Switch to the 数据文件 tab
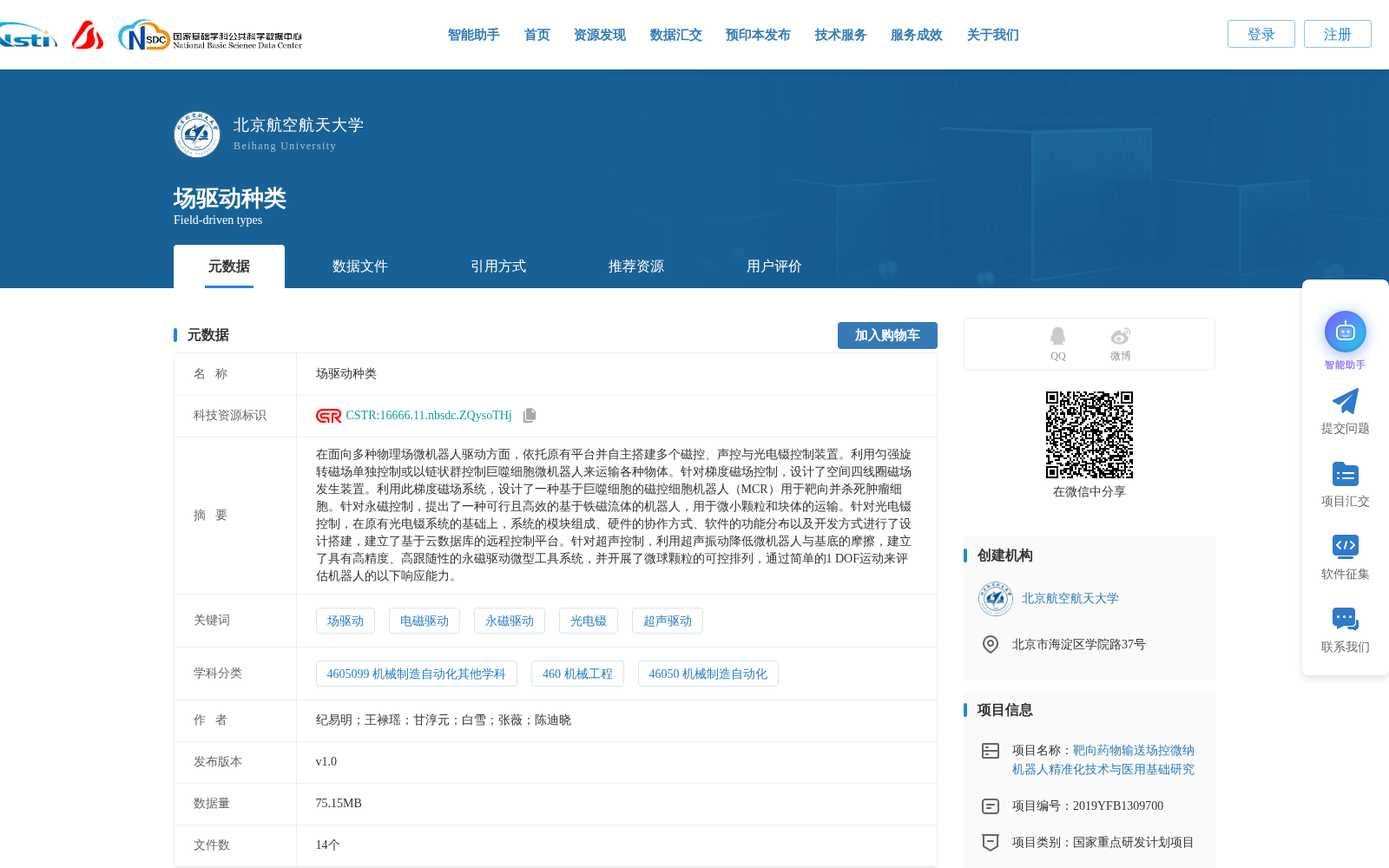This screenshot has height=868, width=1389. pyautogui.click(x=360, y=266)
